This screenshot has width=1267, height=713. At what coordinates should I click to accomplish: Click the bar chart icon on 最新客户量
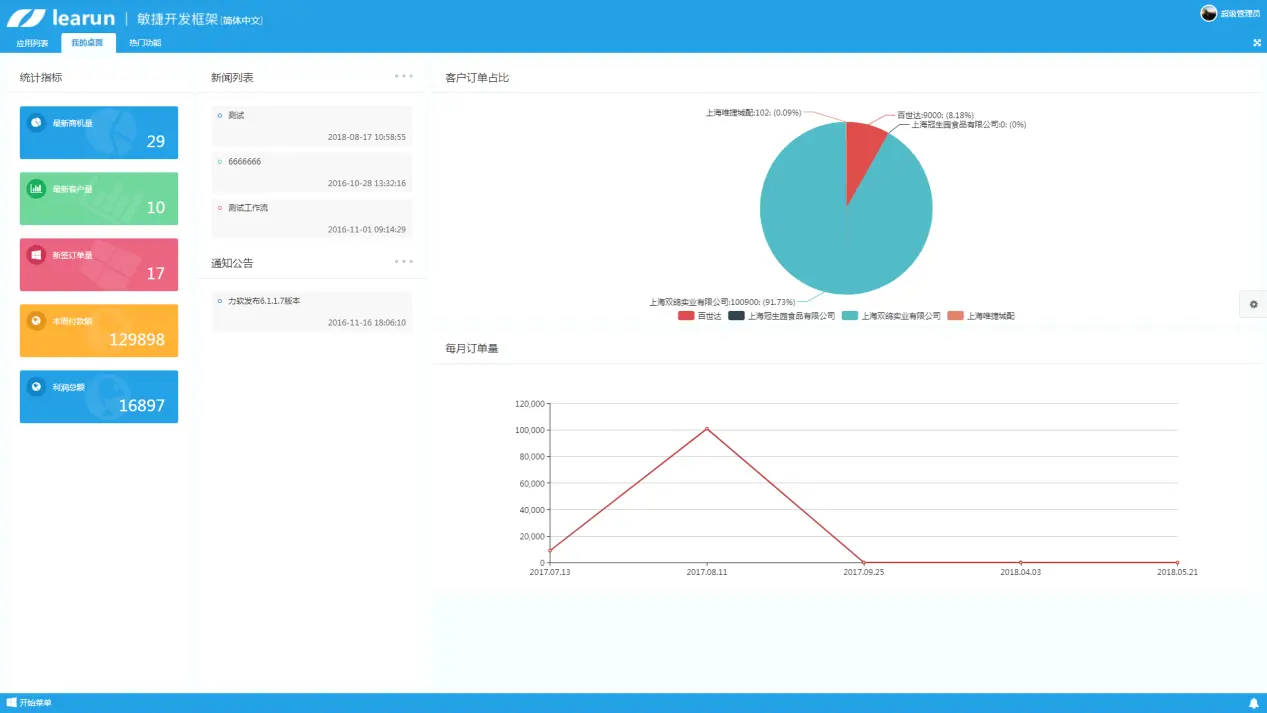pos(36,188)
